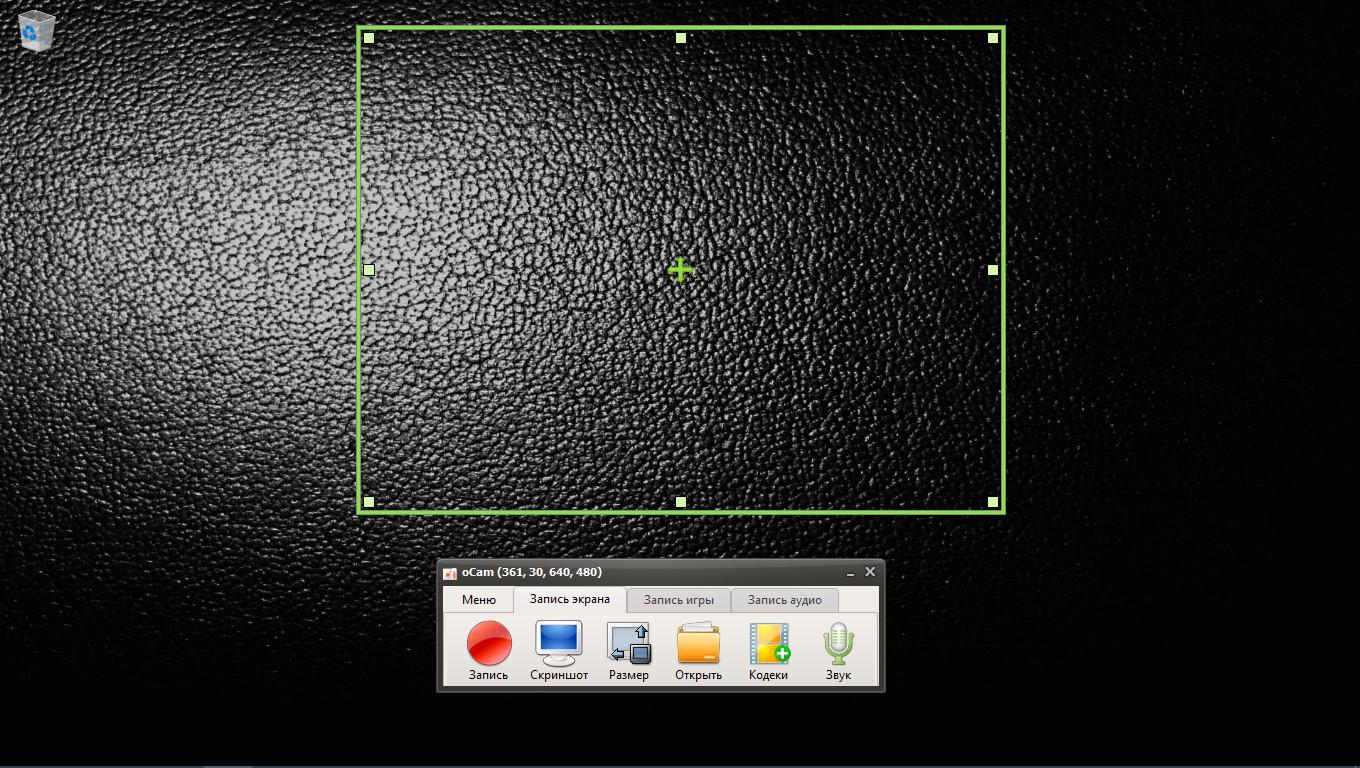1360x768 pixels.
Task: Open the Кодеки codecs settings
Action: pos(768,645)
